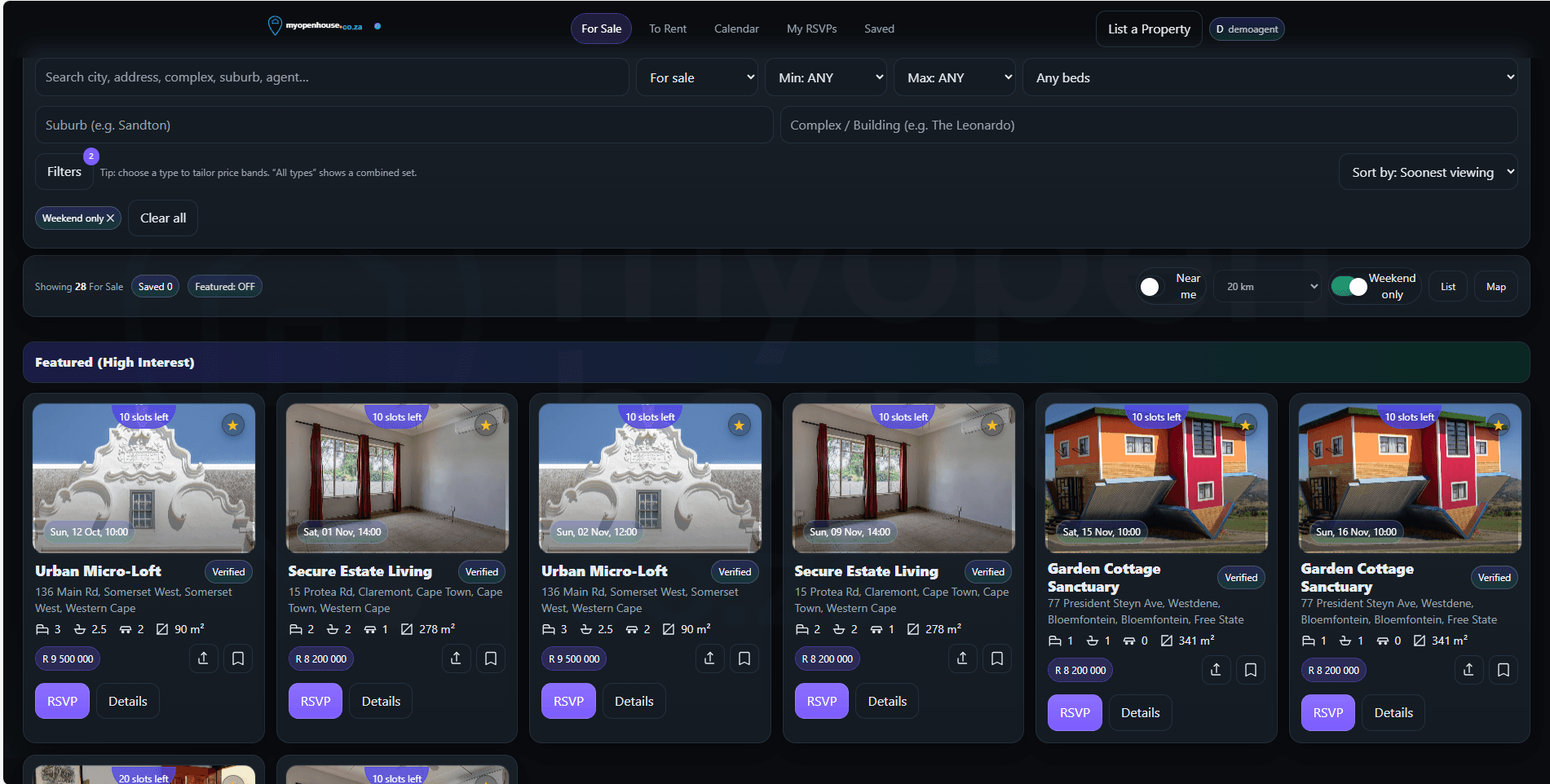Image resolution: width=1550 pixels, height=784 pixels.
Task: Click List a Property
Action: click(x=1149, y=29)
